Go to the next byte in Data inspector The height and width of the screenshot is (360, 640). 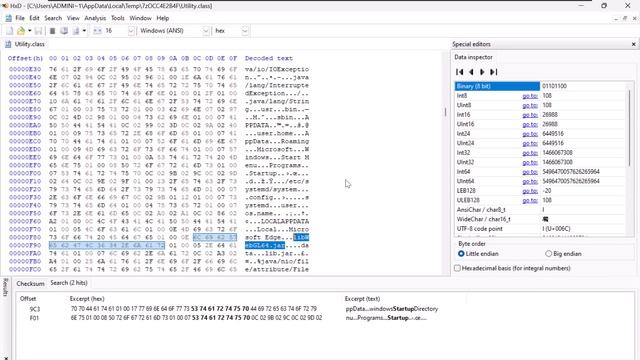tap(482, 72)
